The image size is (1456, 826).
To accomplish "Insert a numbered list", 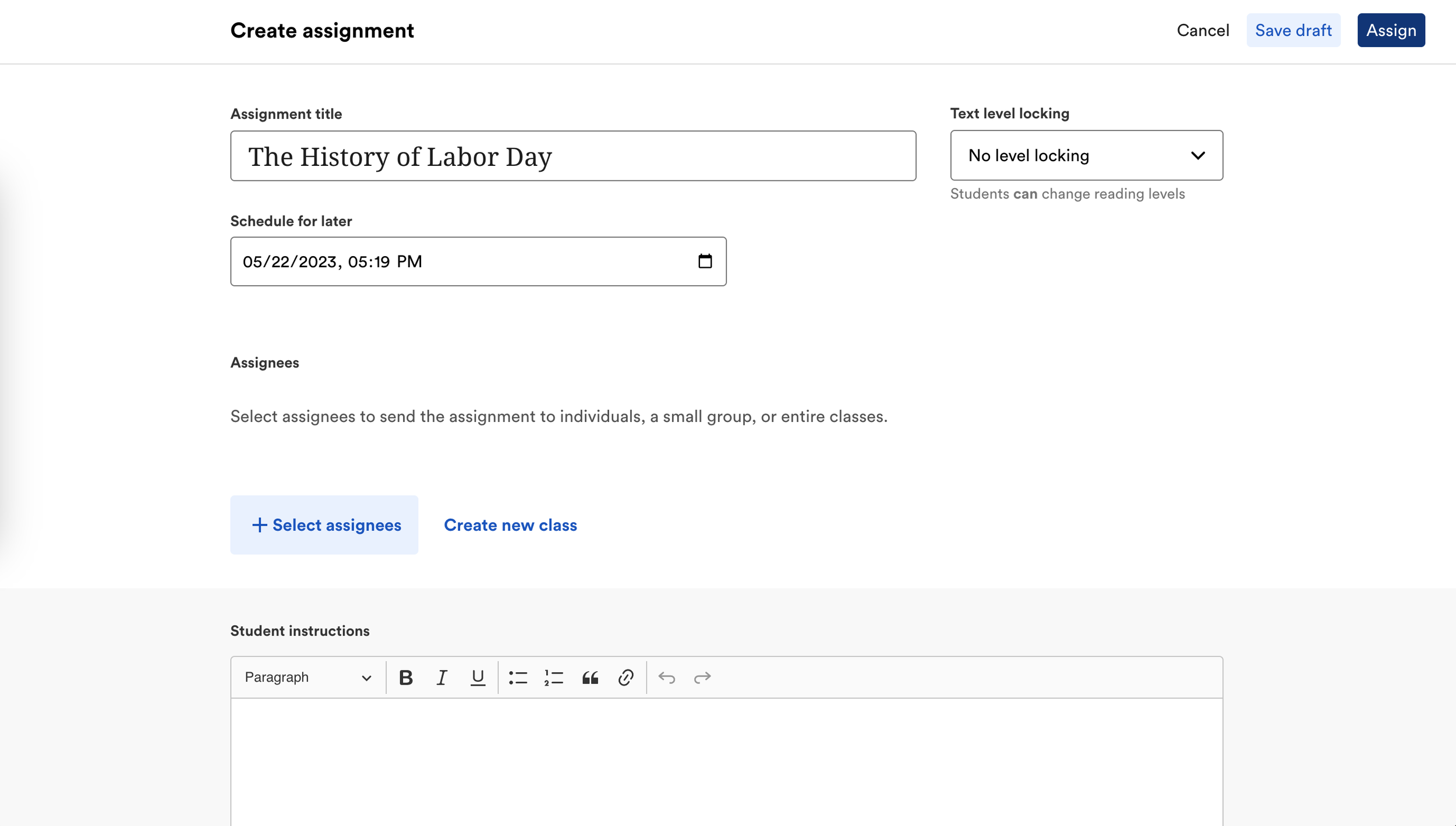I will (553, 678).
